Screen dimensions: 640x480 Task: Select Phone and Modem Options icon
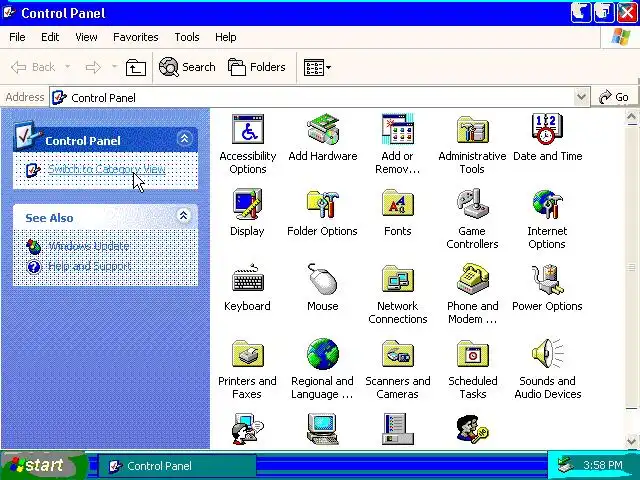[x=472, y=279]
